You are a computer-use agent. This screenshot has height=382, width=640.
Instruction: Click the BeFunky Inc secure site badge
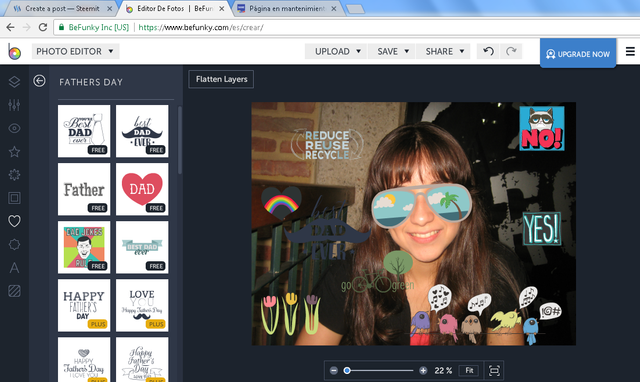coord(94,27)
